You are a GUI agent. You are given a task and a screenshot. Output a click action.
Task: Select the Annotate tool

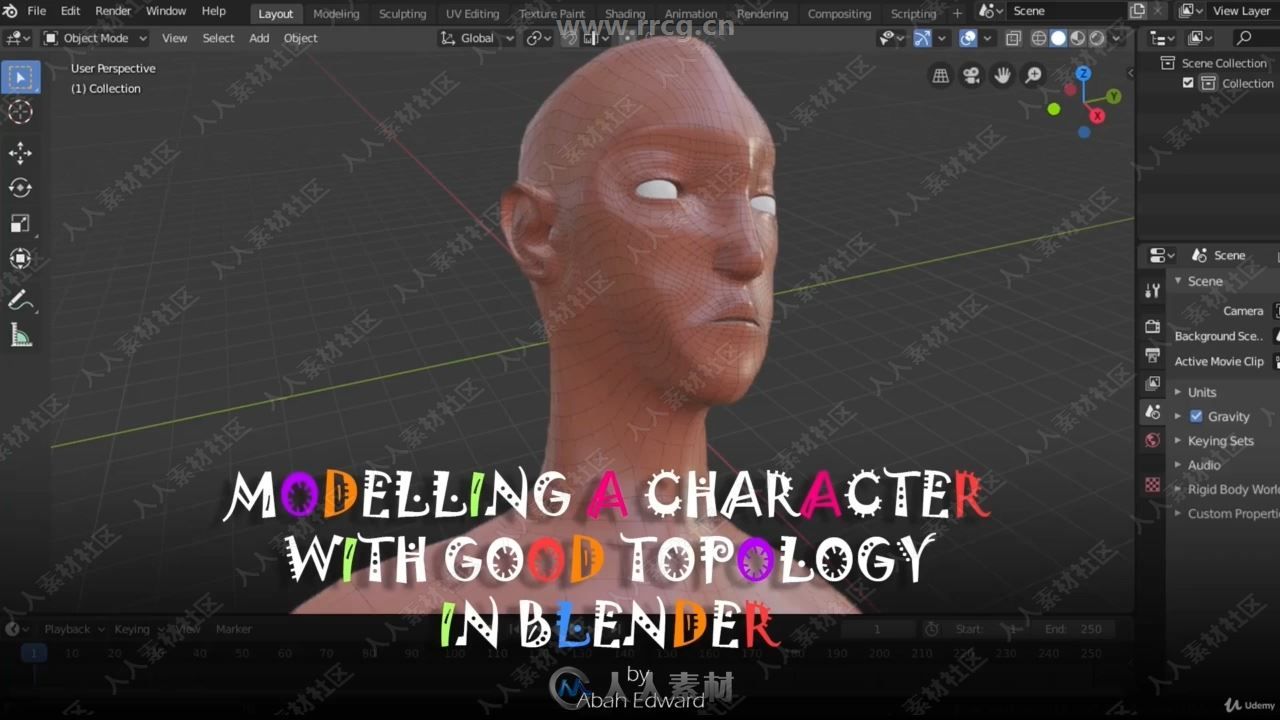coord(20,300)
